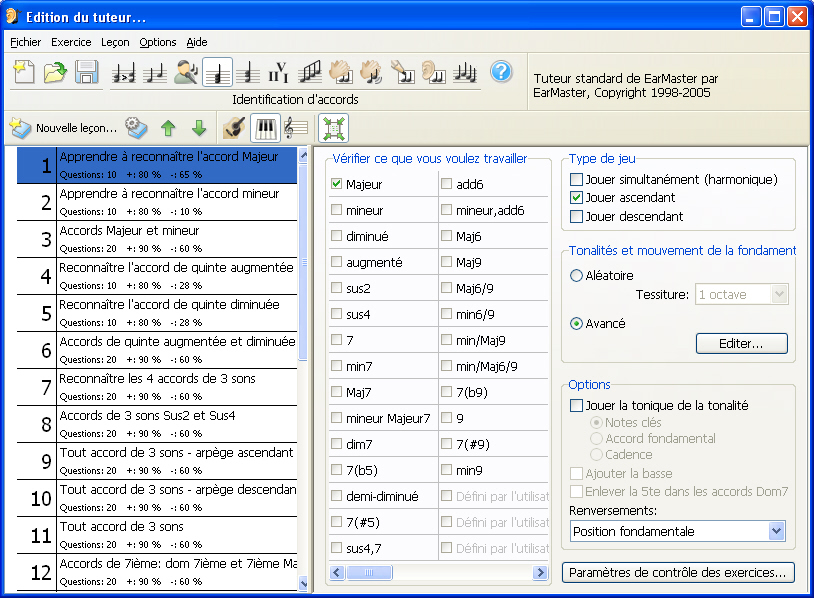Select the chord identification exercise icon
Screen dimensions: 814x598
217,72
